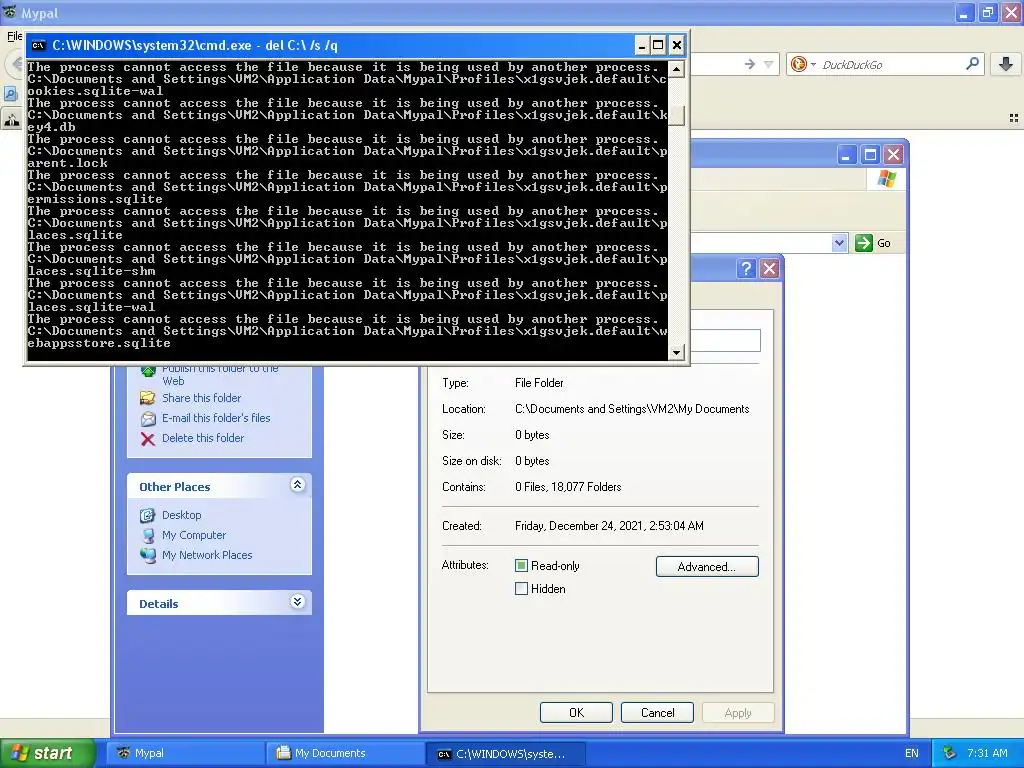Screen dimensions: 1024x768
Task: Click DuckDuckGo search magnifier icon
Action: (x=972, y=63)
